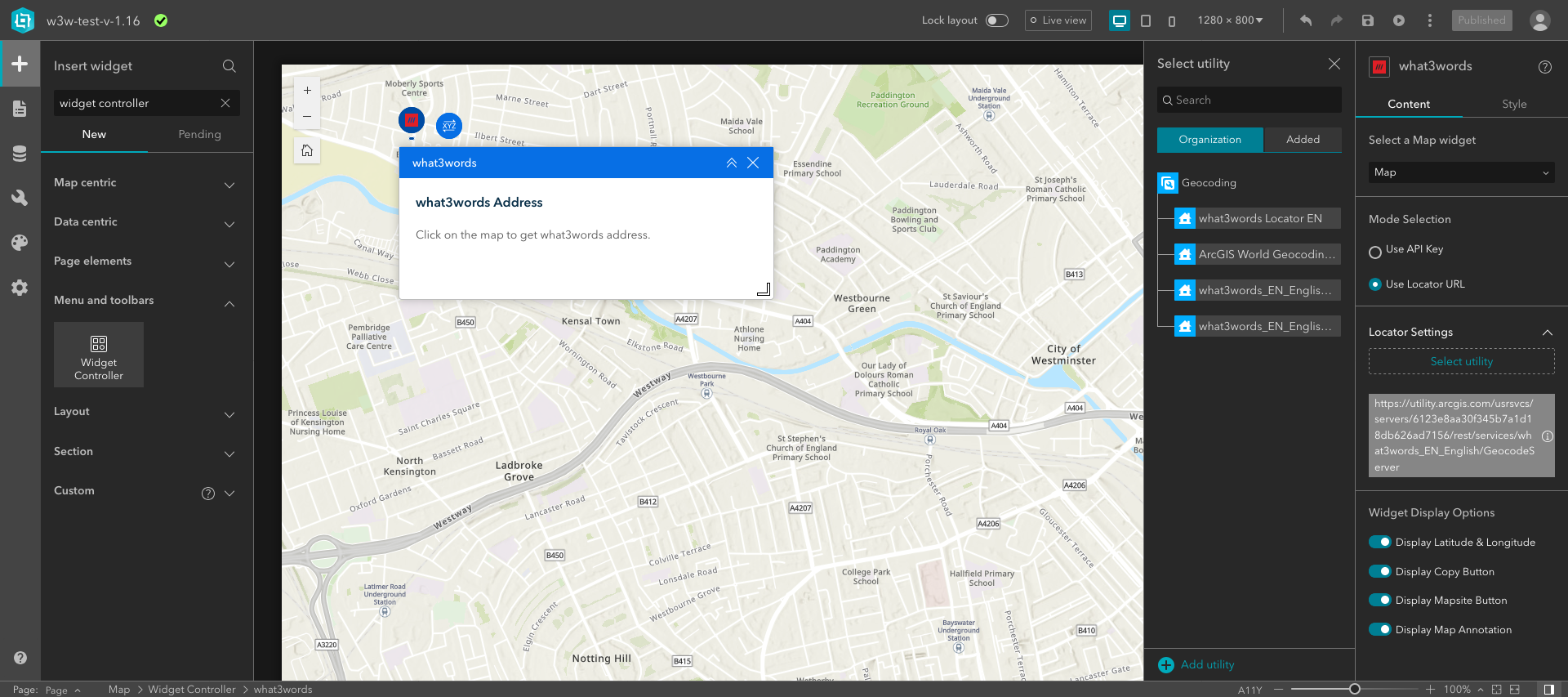
Task: Open the Content tab
Action: click(x=1409, y=104)
